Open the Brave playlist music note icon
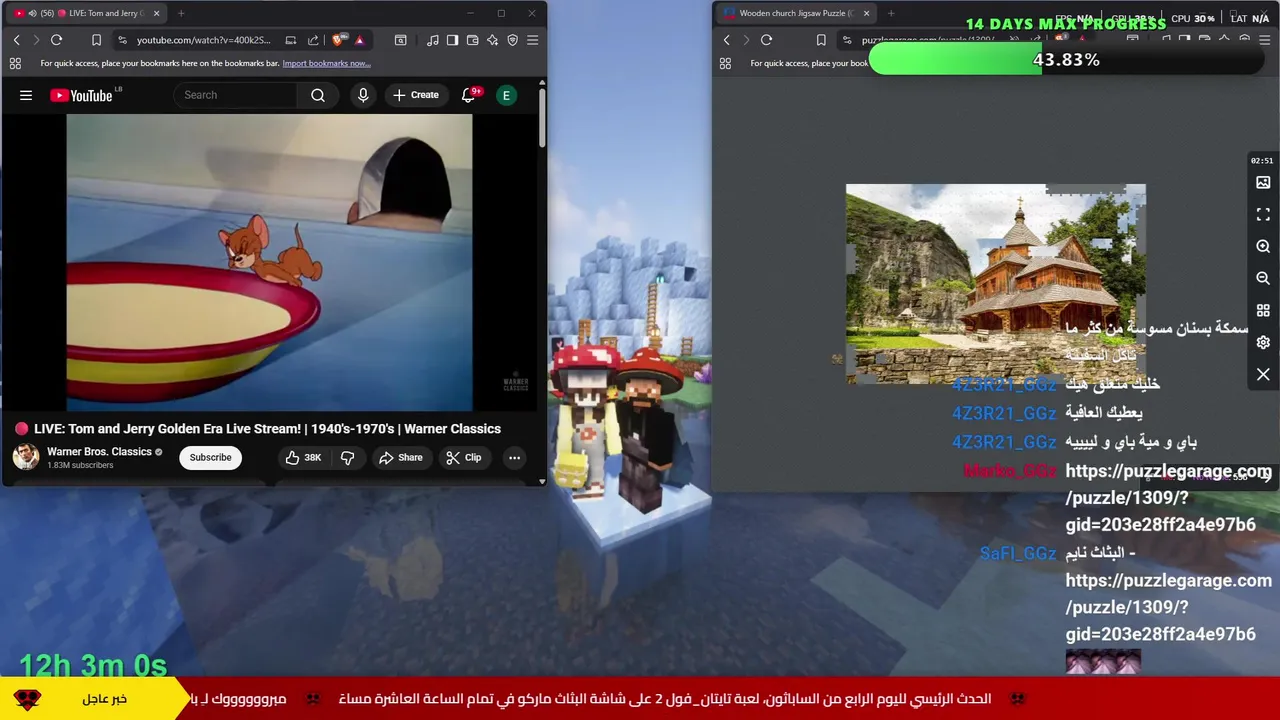 click(x=432, y=40)
